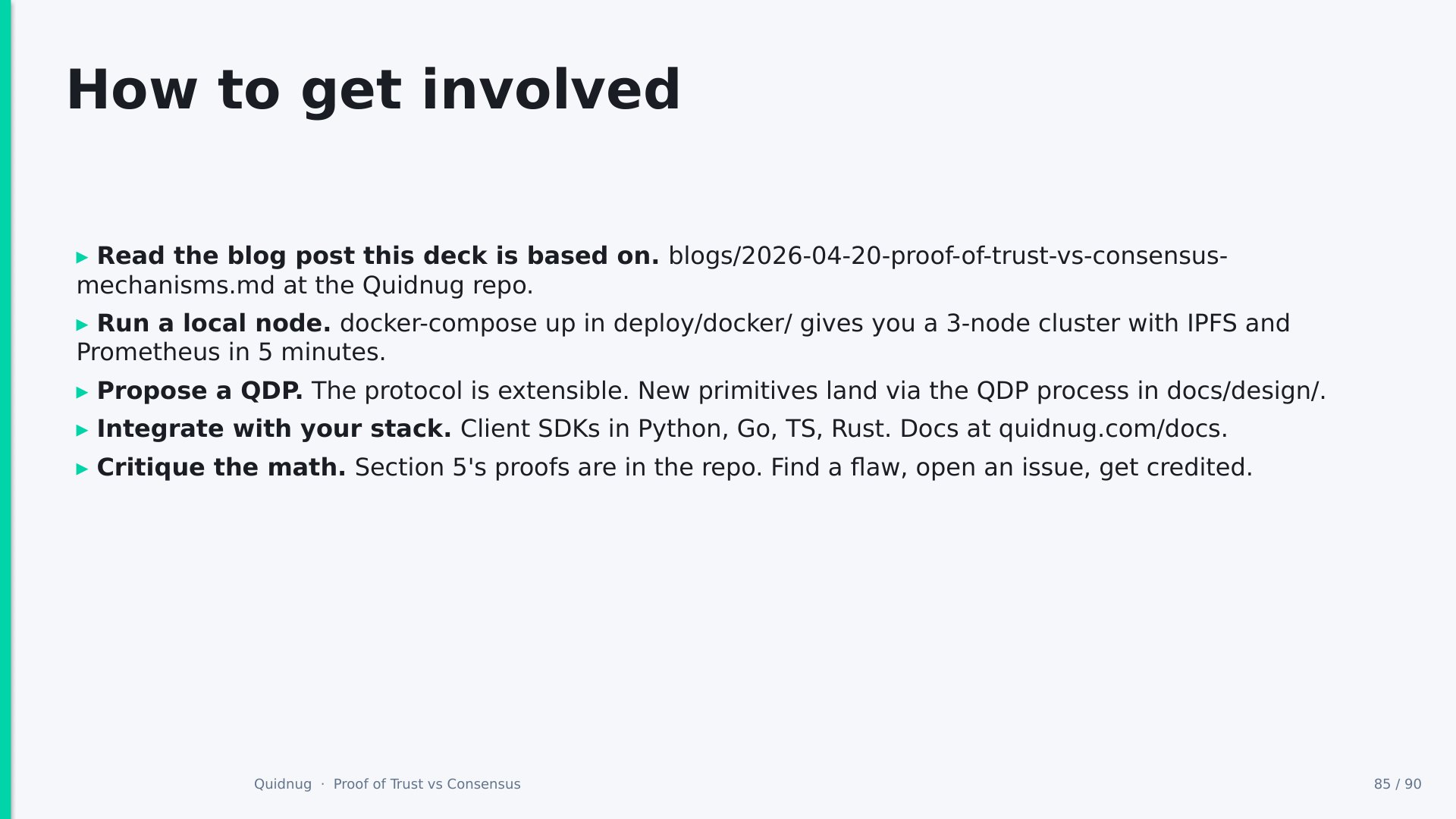Click the 'Quidnug' footer label
Screen dimensions: 1456x819
coord(283,784)
